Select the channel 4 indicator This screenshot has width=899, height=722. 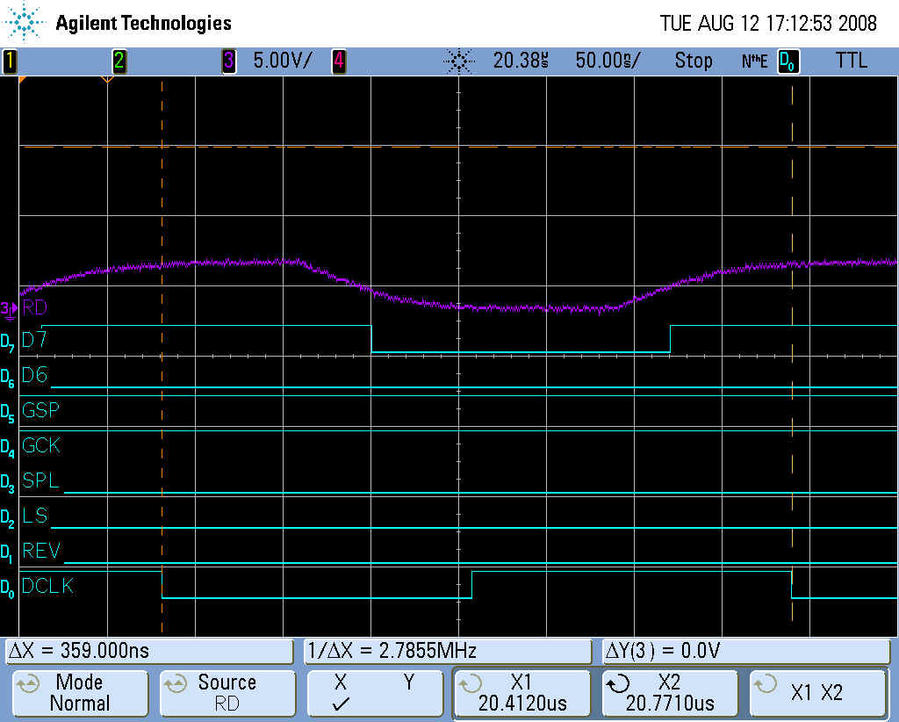[339, 61]
